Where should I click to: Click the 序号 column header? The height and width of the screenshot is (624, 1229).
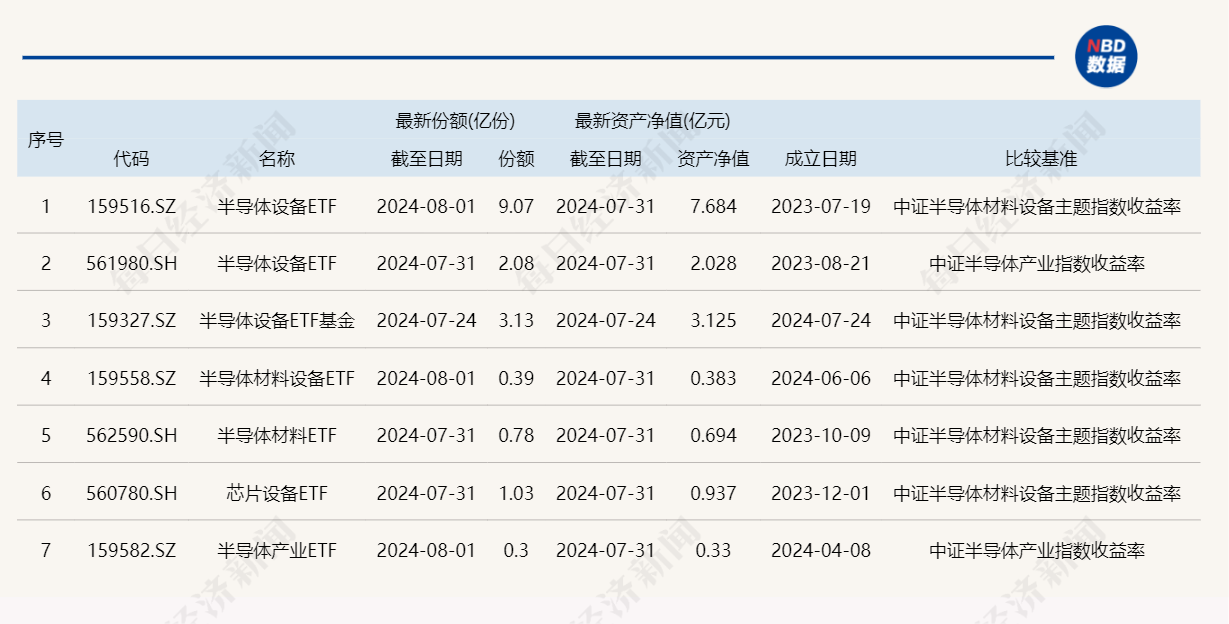tap(45, 139)
